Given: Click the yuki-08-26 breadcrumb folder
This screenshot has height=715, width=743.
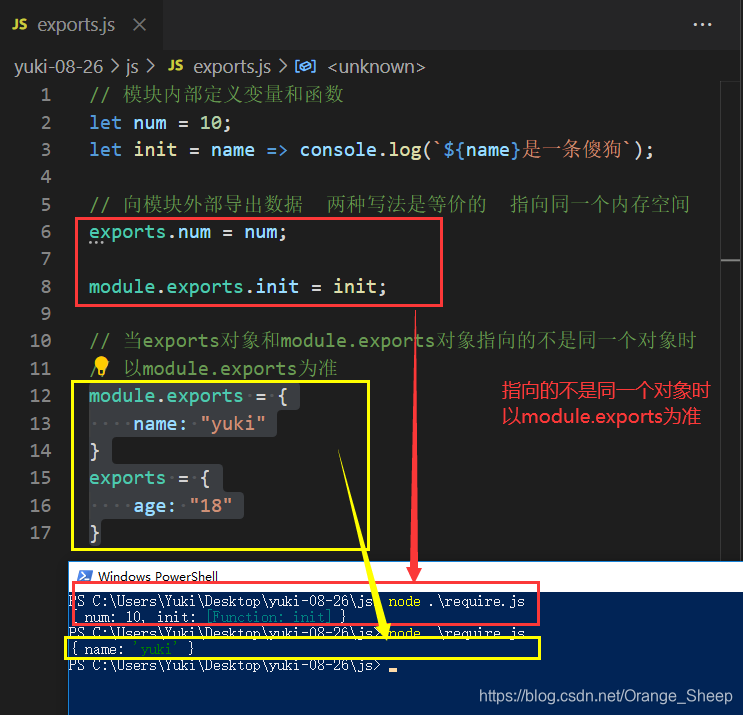Looking at the screenshot, I should click(58, 67).
